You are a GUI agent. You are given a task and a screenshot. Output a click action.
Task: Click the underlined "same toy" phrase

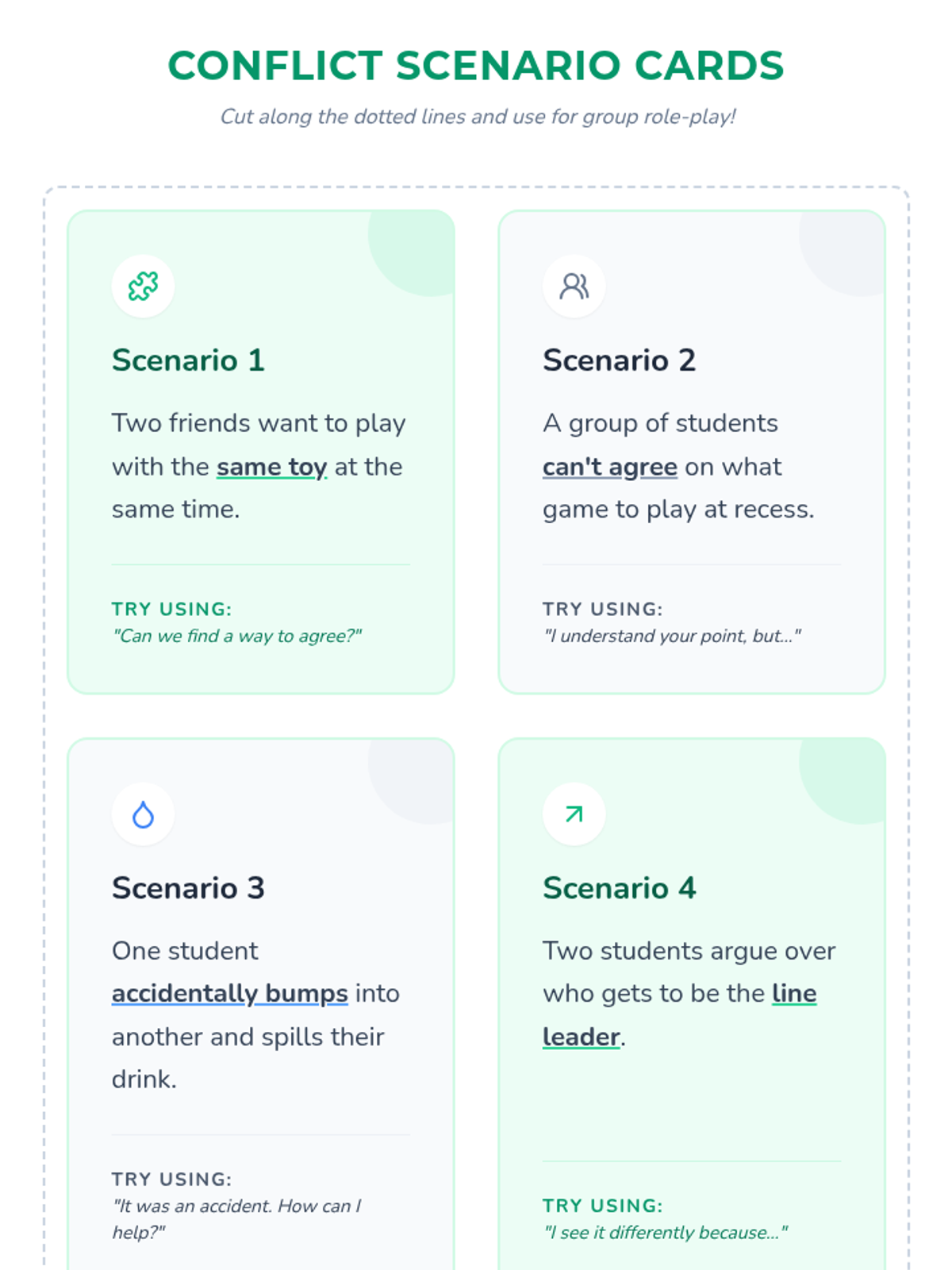[x=271, y=467]
